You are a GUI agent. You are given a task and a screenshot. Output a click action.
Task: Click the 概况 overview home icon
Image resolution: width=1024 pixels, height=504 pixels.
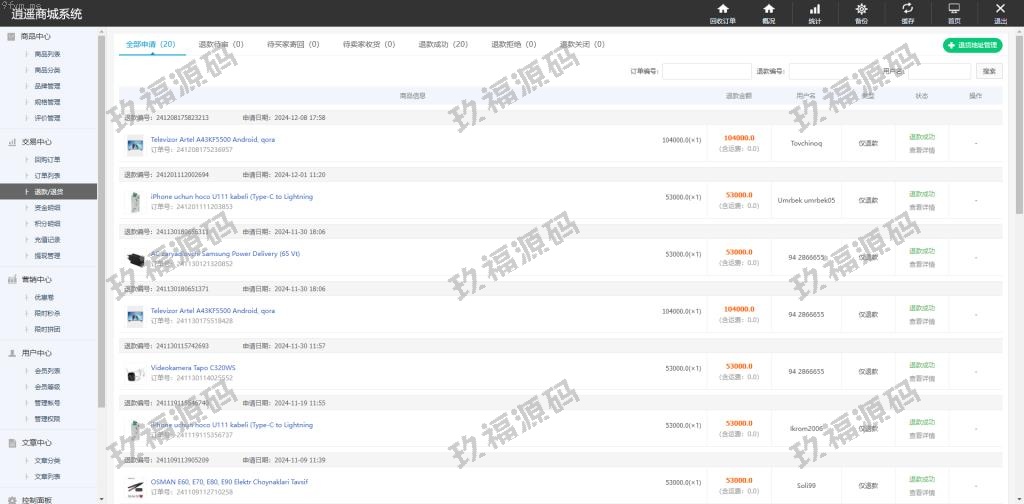tap(768, 9)
